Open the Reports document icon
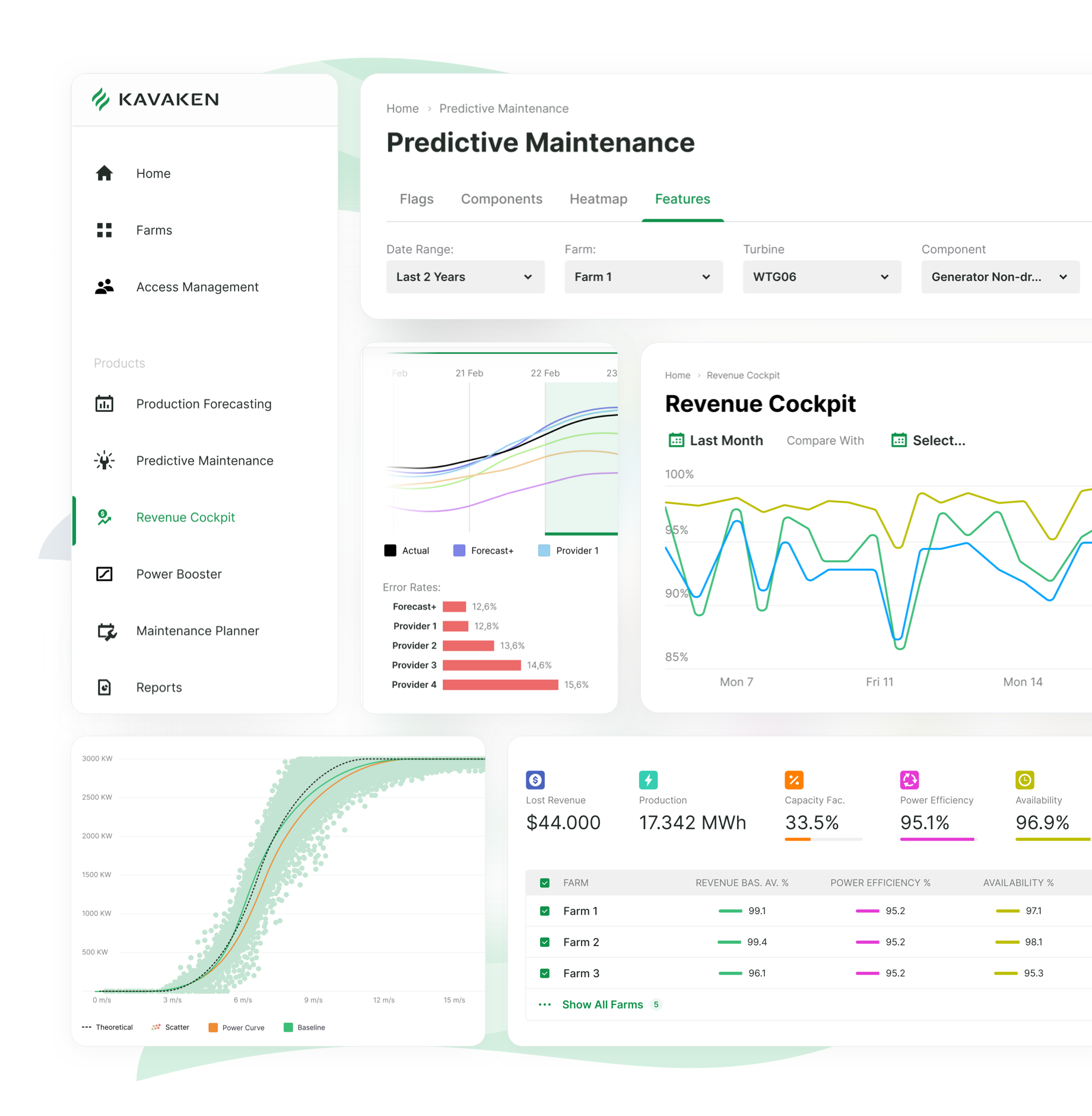1092x1116 pixels. click(x=104, y=687)
